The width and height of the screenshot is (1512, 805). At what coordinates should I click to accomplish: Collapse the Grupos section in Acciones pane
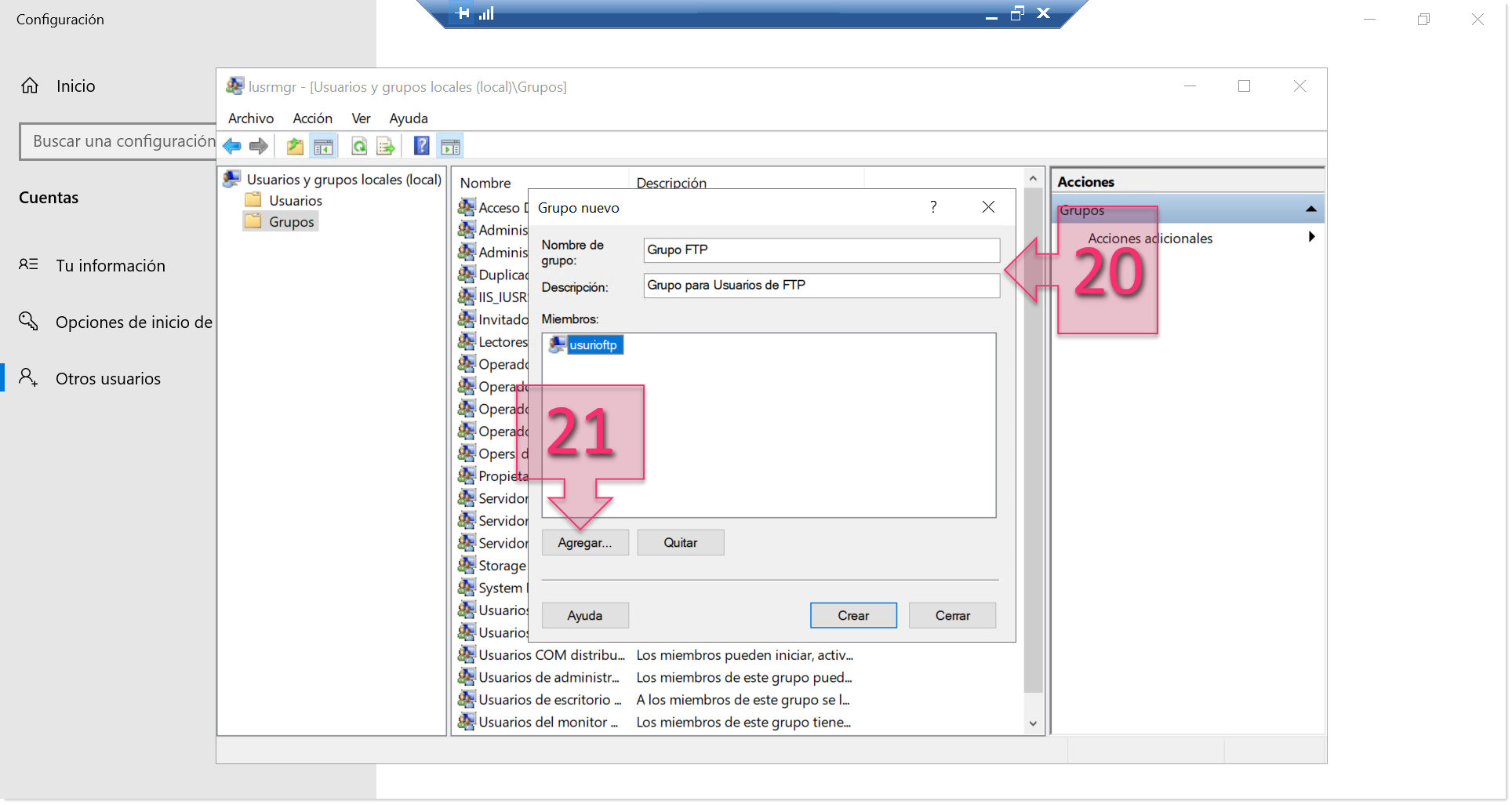click(1310, 209)
